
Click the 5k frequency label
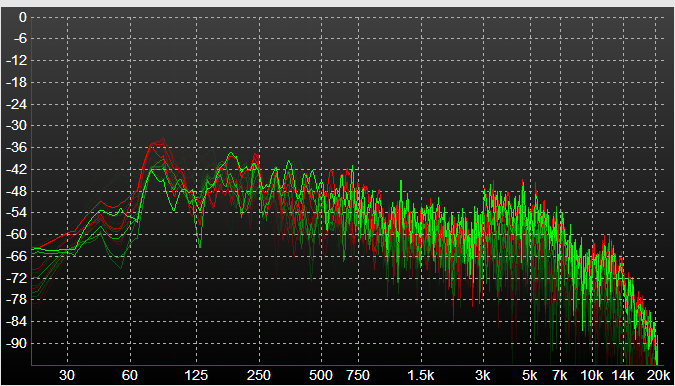pos(529,375)
